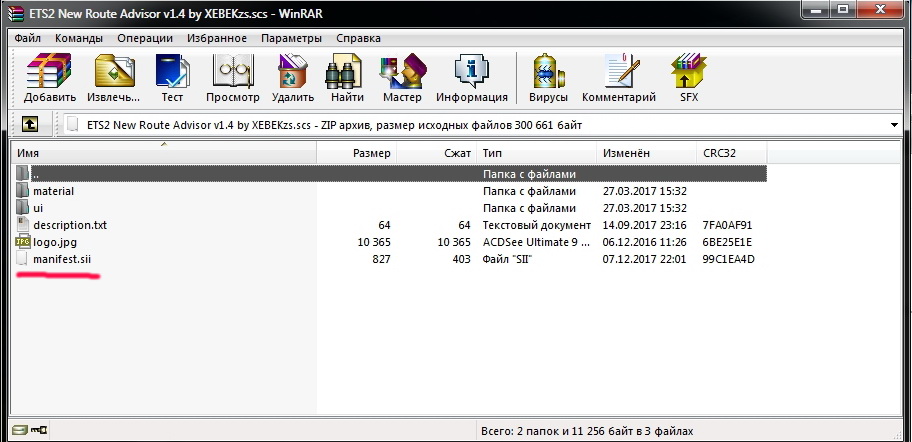Launch the Мастер (Wizard) tool
Image resolution: width=912 pixels, height=442 pixels.
(x=402, y=77)
